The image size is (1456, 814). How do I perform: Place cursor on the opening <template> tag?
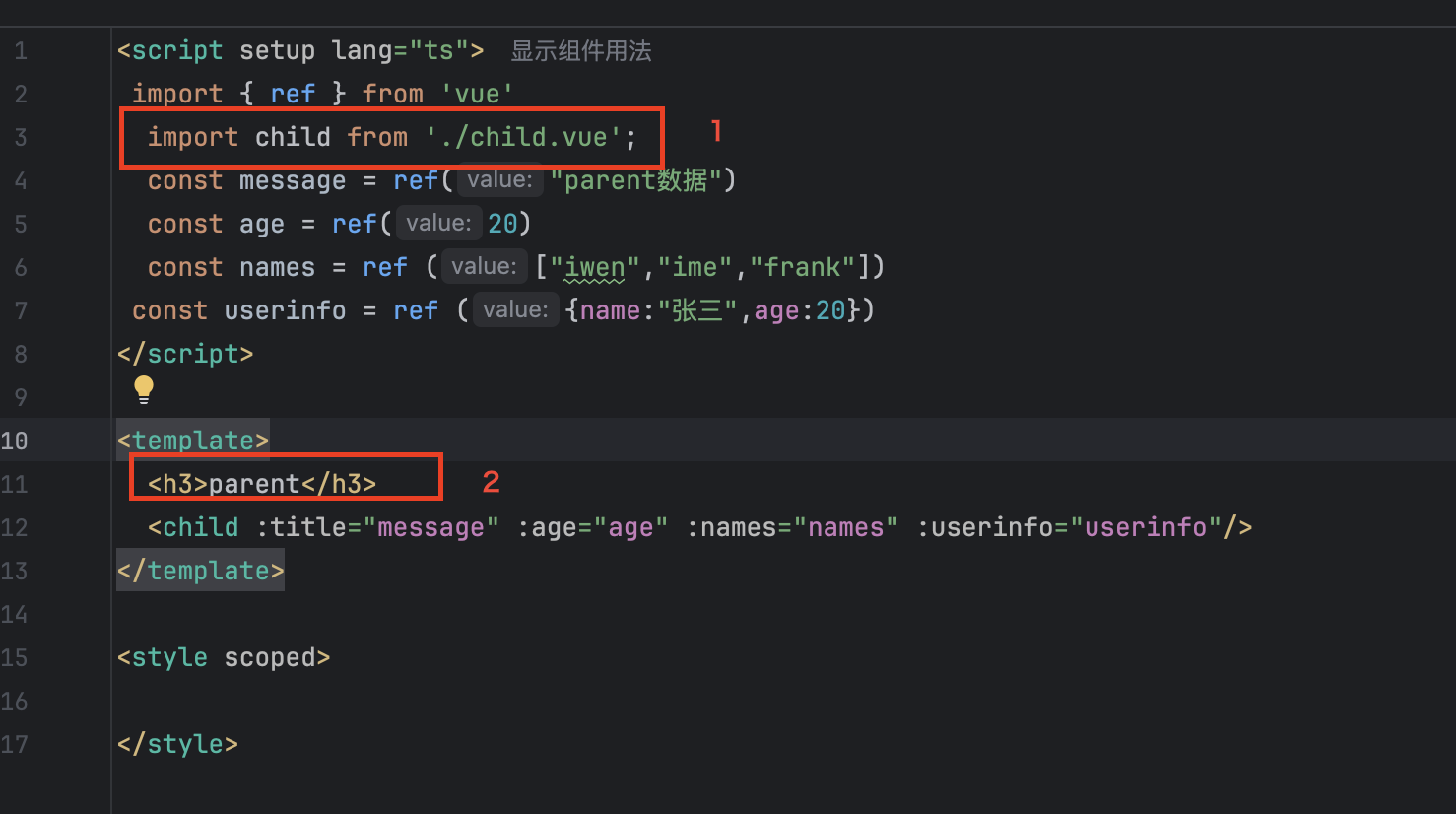coord(193,441)
